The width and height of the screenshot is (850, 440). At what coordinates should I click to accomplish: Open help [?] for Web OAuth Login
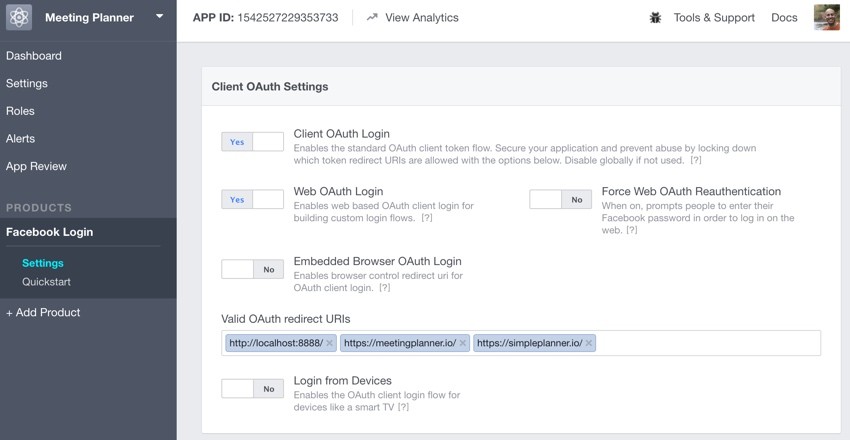point(427,218)
